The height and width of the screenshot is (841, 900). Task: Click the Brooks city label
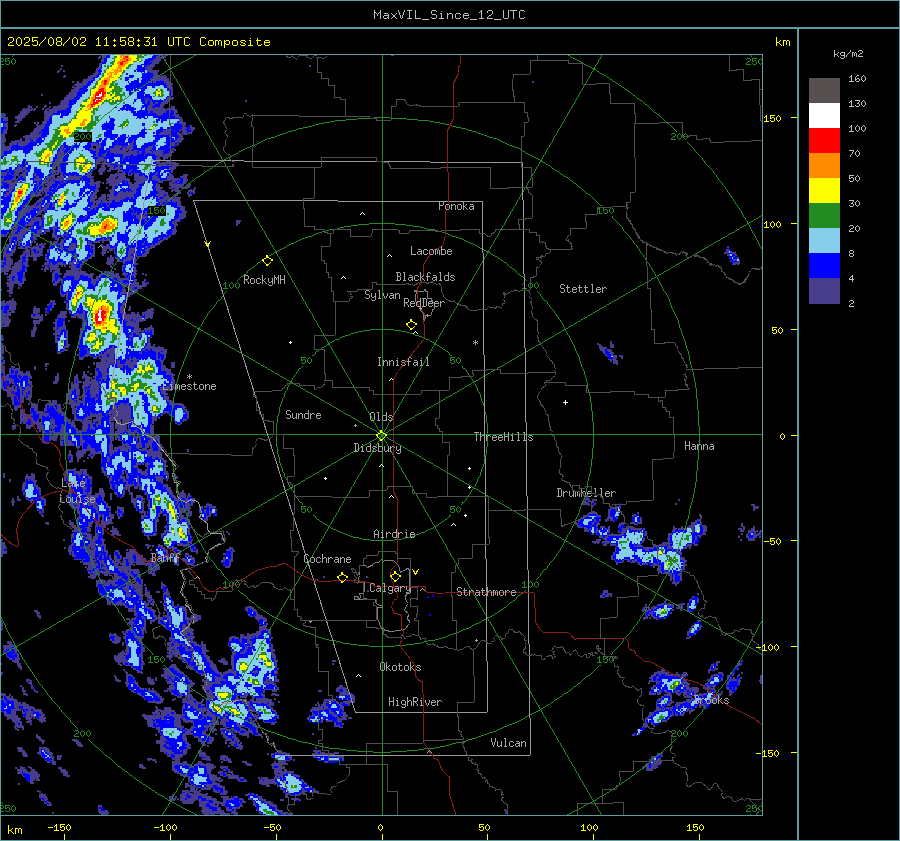click(x=711, y=700)
